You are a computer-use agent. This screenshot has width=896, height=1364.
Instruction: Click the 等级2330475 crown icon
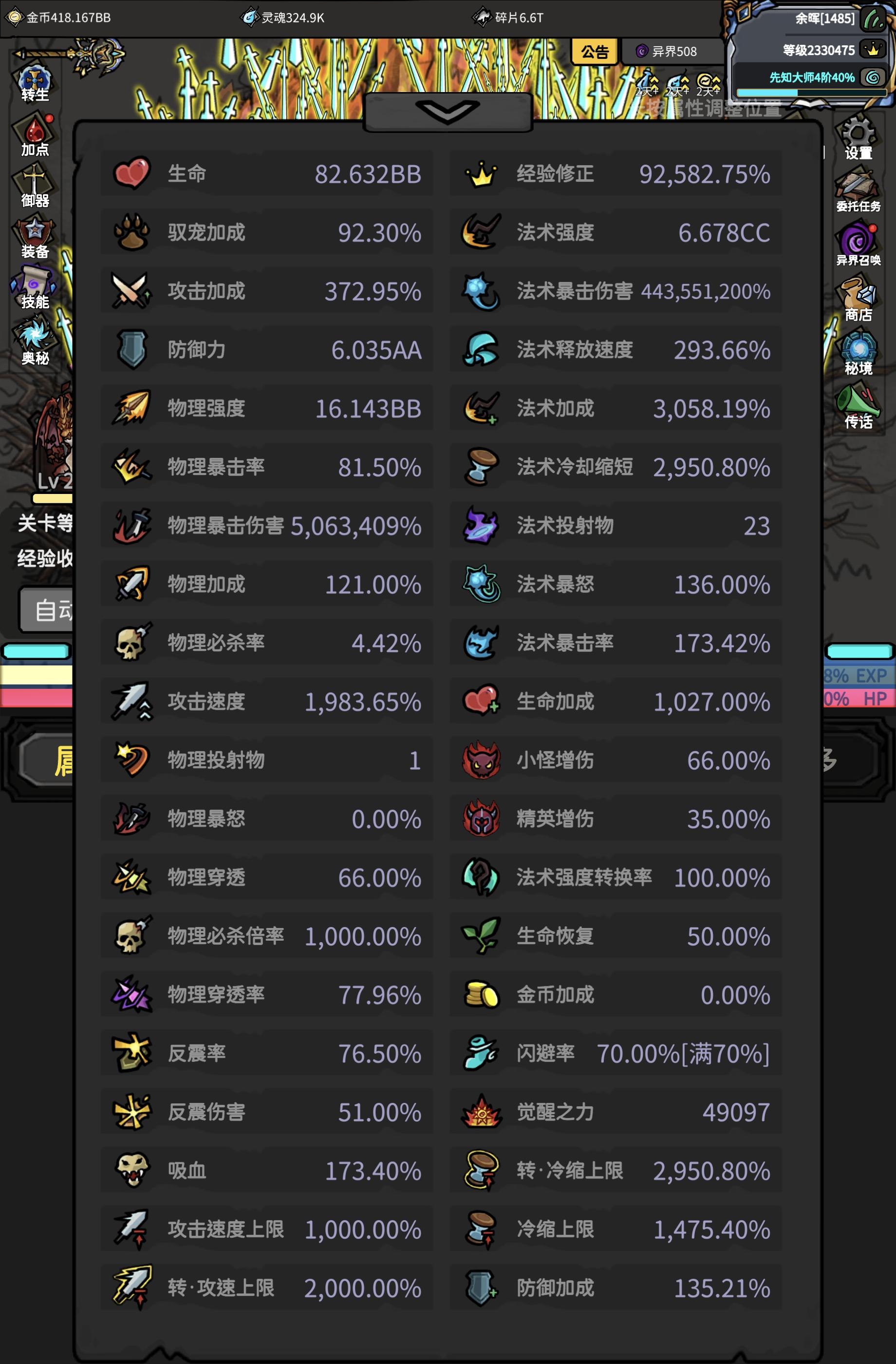(x=873, y=50)
